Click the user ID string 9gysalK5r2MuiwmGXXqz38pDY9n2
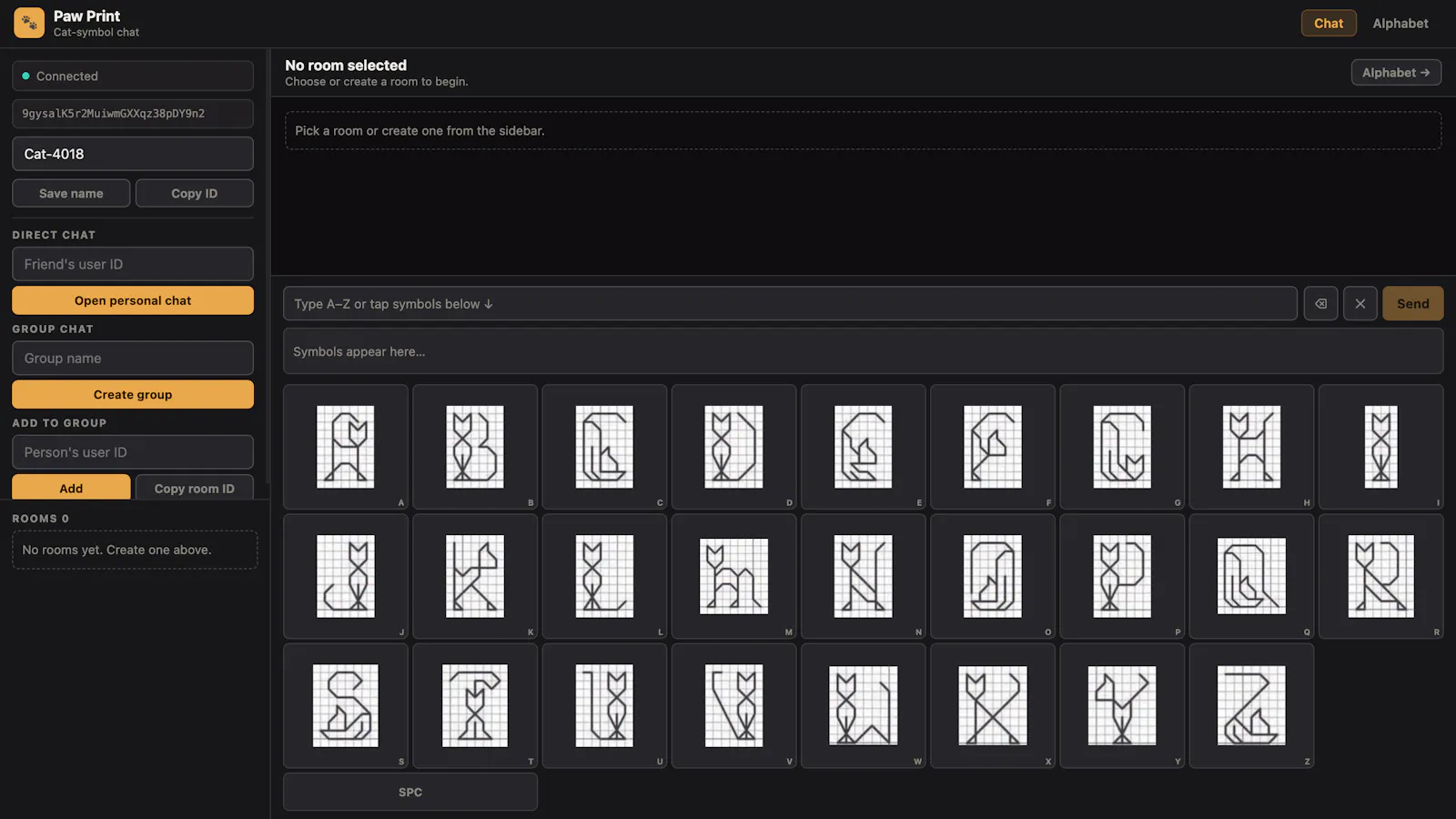This screenshot has width=1456, height=819. [133, 114]
